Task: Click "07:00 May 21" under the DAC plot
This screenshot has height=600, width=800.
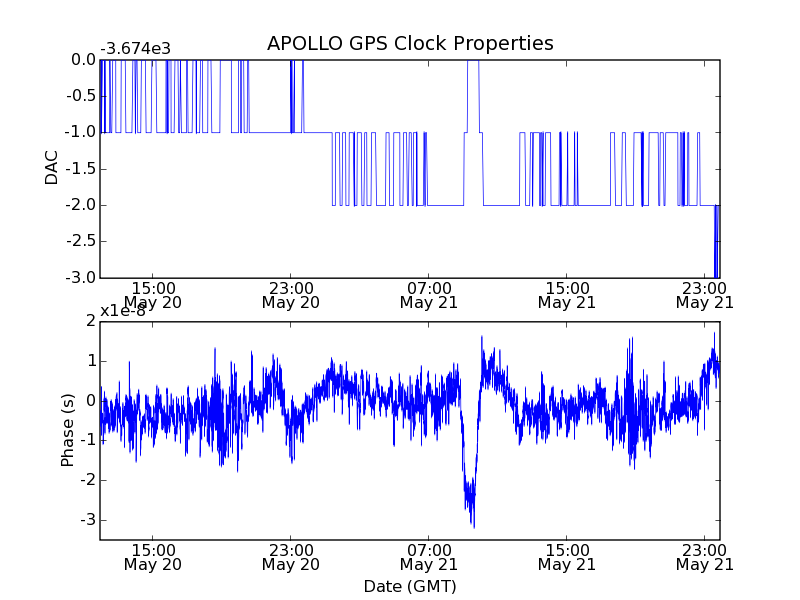Action: (429, 295)
